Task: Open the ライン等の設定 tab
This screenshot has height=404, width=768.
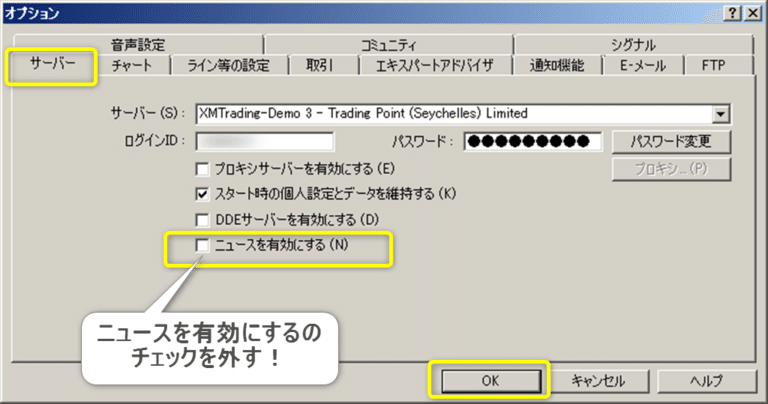Action: click(228, 65)
